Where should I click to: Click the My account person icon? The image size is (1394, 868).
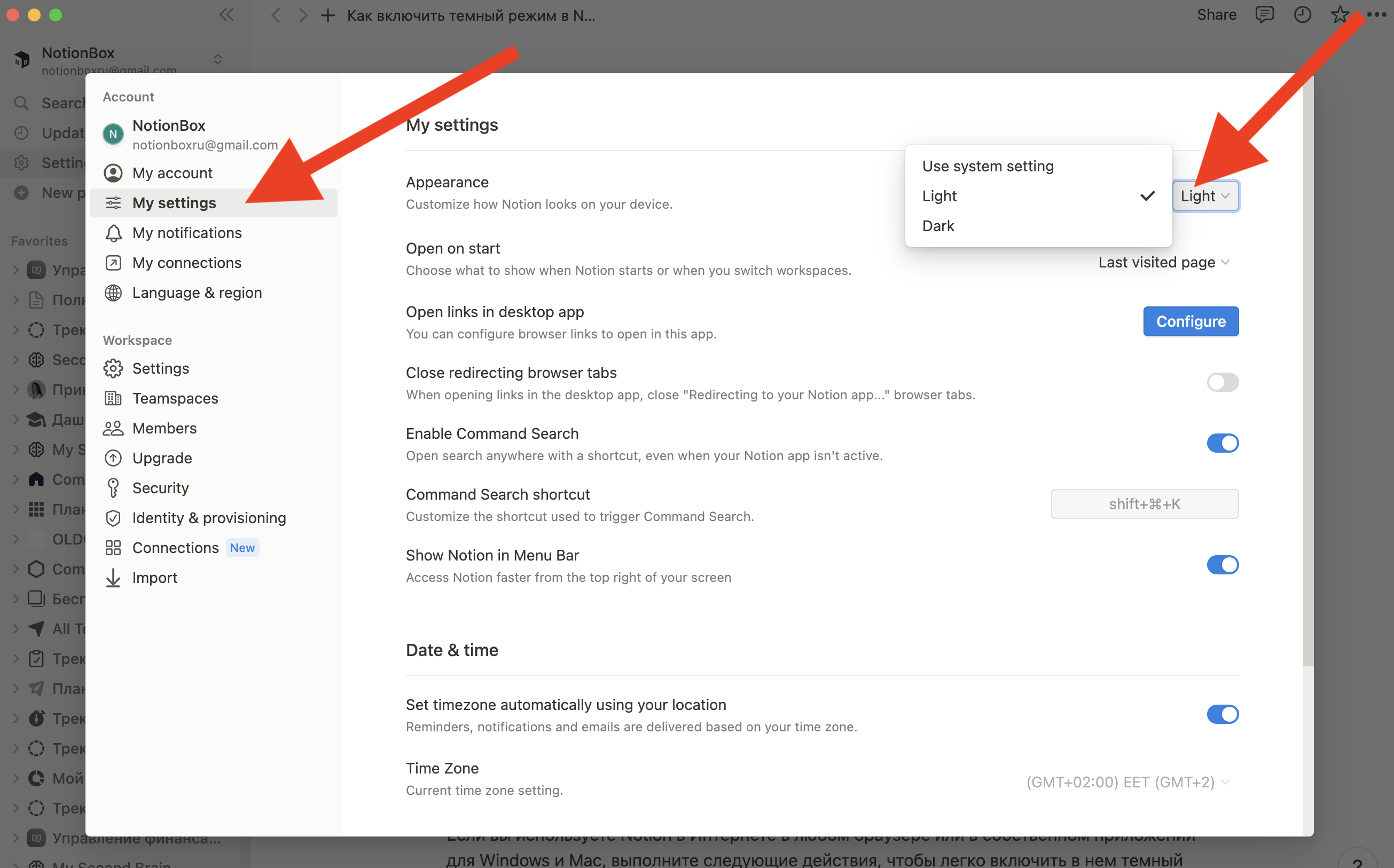point(113,173)
